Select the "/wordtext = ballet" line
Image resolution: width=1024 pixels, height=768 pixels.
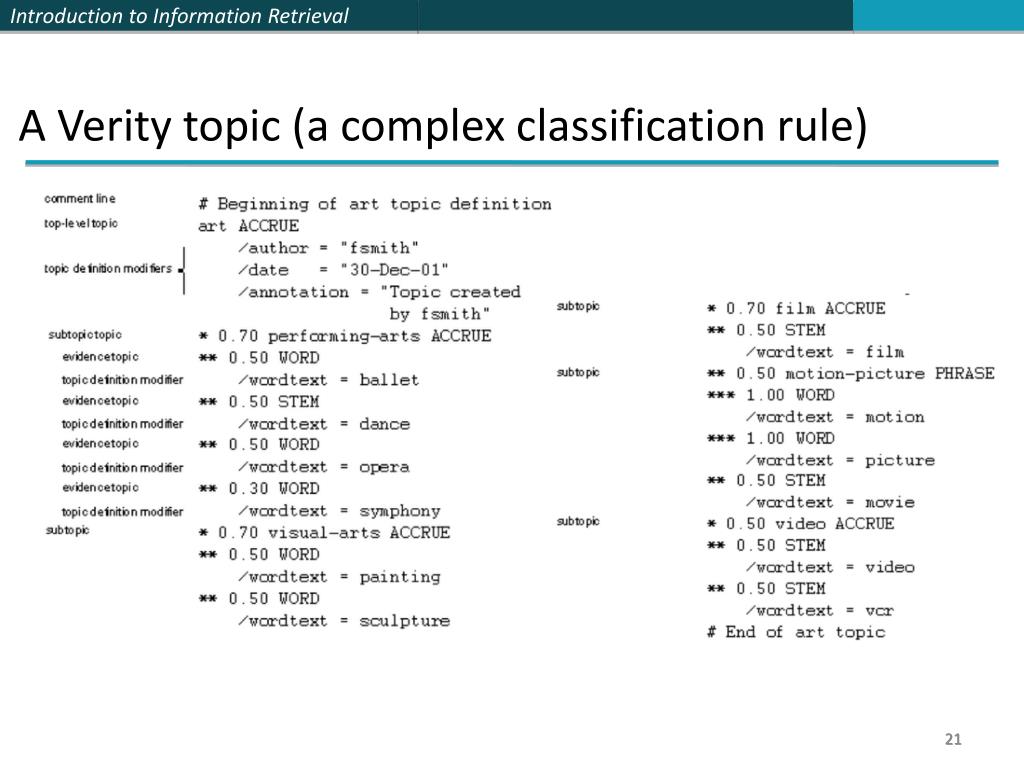tap(328, 380)
